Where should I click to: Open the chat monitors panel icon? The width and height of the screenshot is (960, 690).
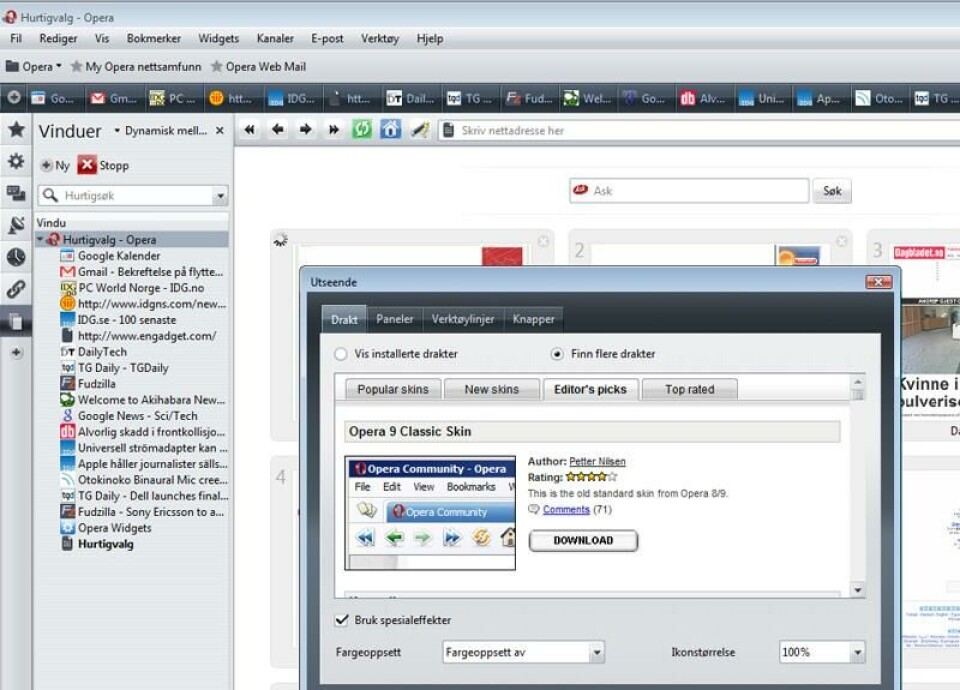[17, 193]
